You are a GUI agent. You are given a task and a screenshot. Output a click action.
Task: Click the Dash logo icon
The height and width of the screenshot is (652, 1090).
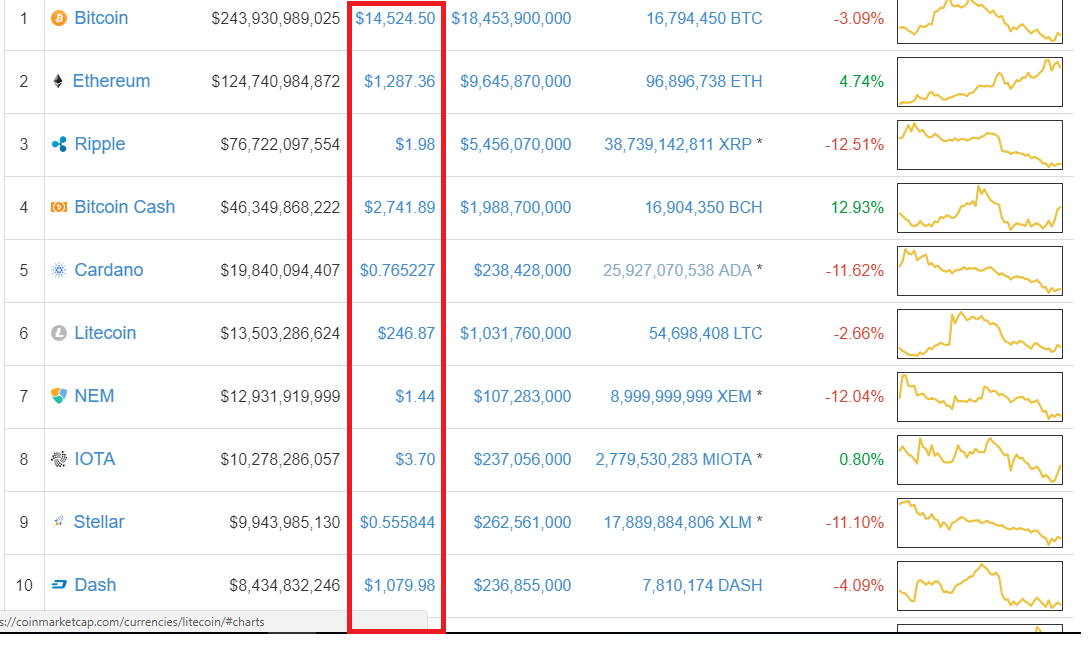(59, 585)
